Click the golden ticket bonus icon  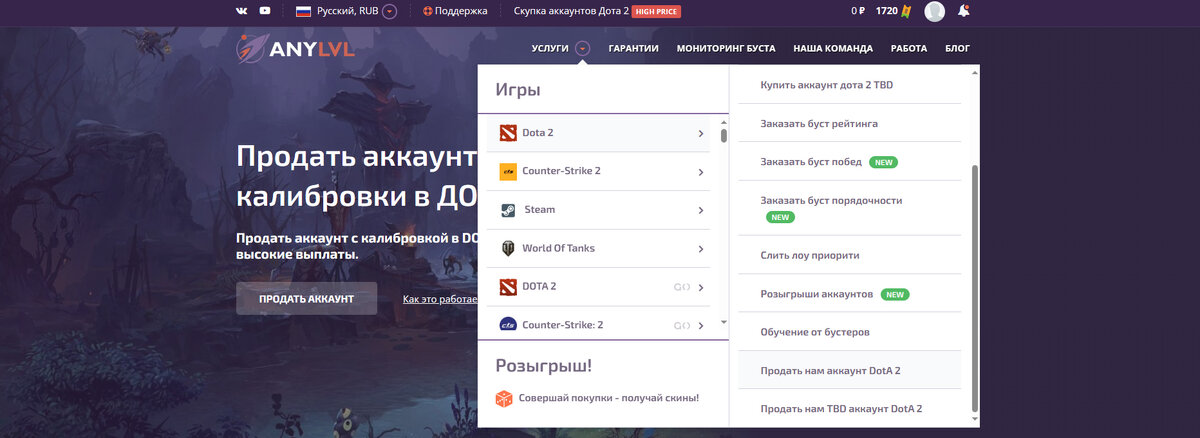point(906,11)
